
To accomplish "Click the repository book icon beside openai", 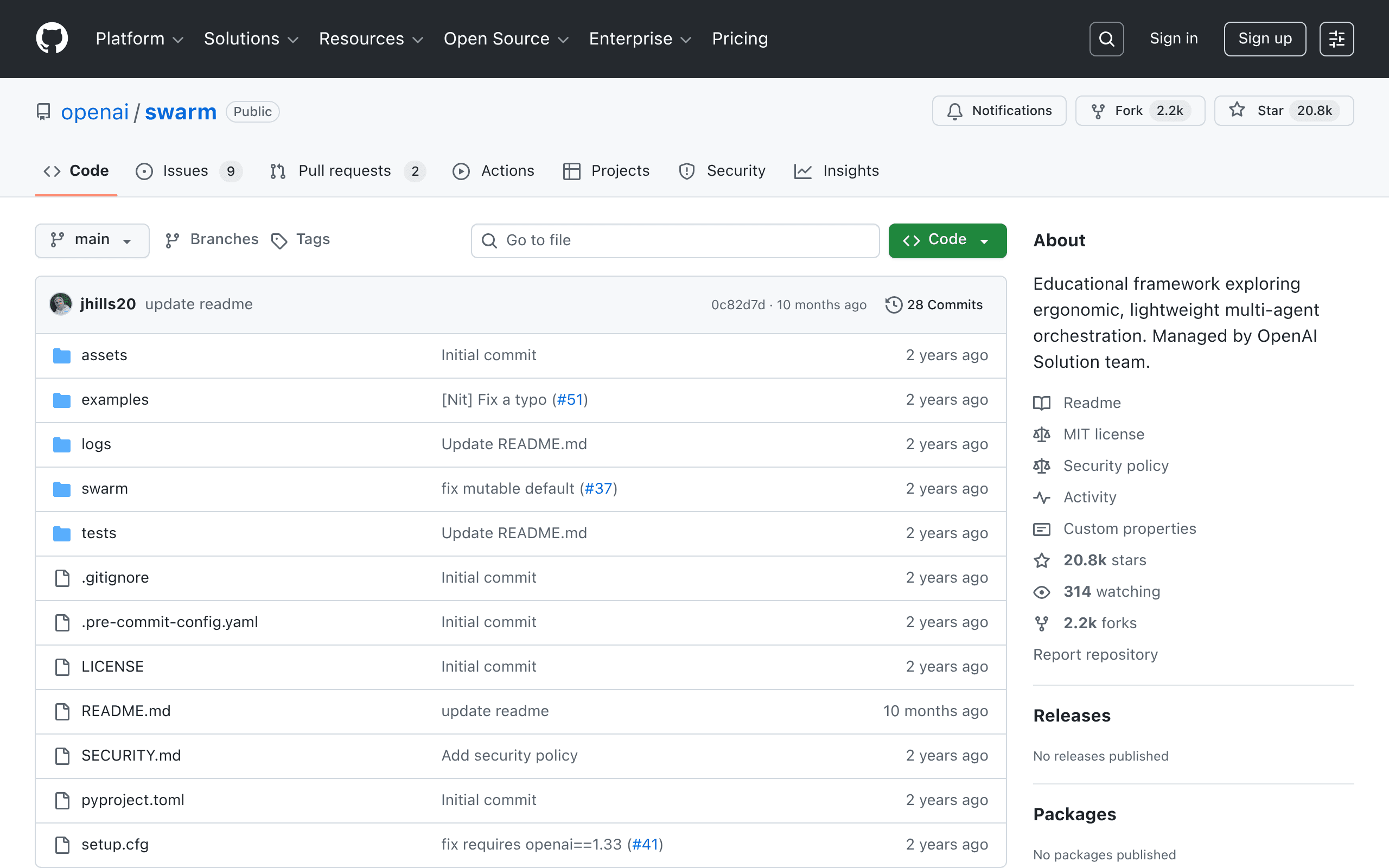I will click(43, 111).
